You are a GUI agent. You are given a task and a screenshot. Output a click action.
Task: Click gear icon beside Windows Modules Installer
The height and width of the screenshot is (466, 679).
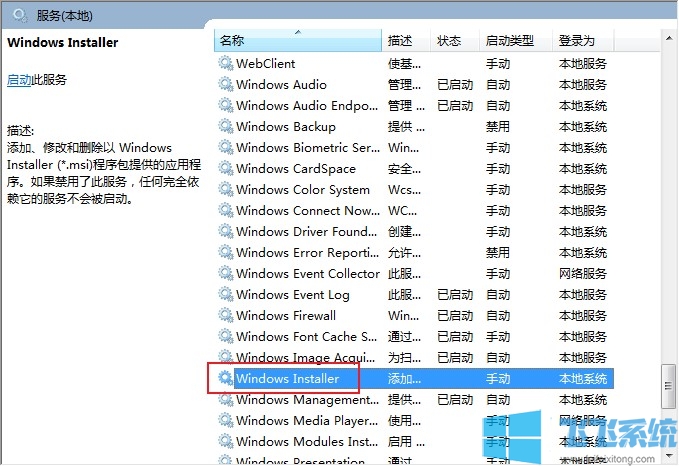tap(226, 441)
